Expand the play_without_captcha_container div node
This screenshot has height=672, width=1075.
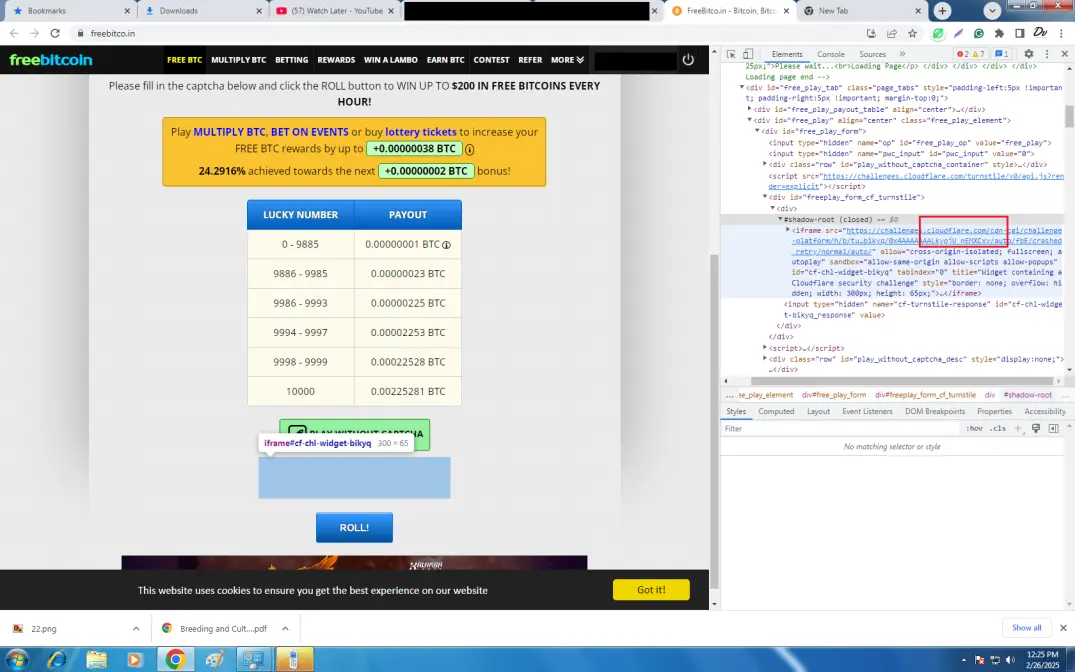(x=765, y=164)
